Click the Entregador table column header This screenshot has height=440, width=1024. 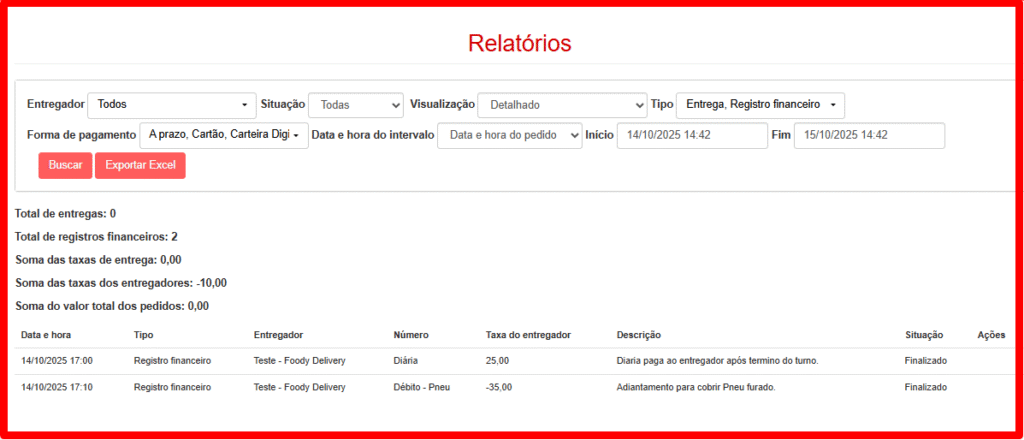pos(278,335)
